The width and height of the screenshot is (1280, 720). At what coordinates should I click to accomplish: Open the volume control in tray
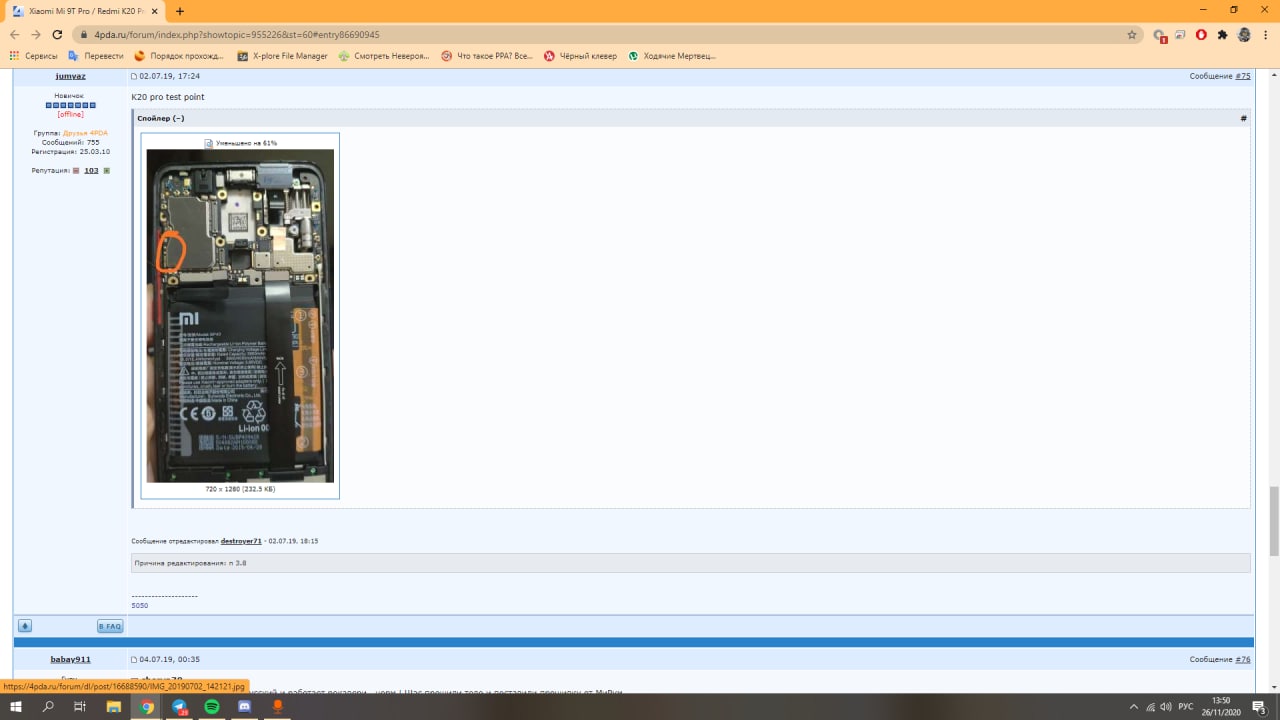[x=1166, y=707]
